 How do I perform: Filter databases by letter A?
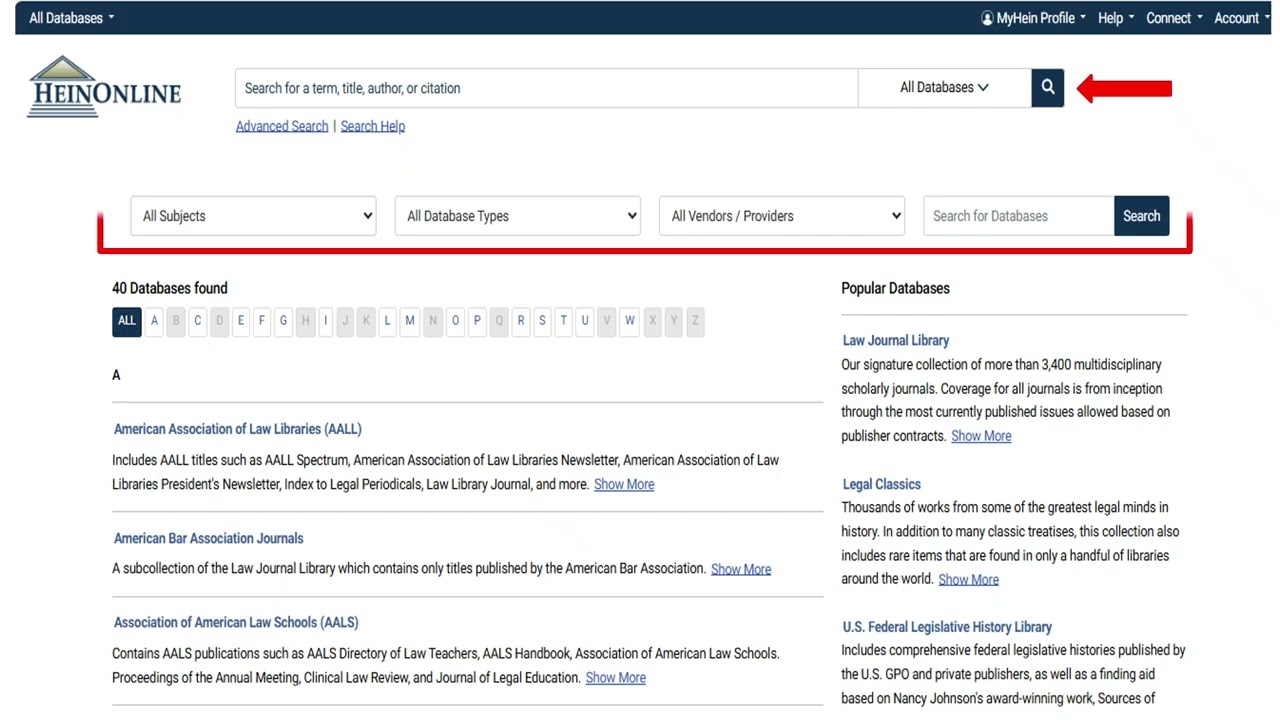(154, 321)
